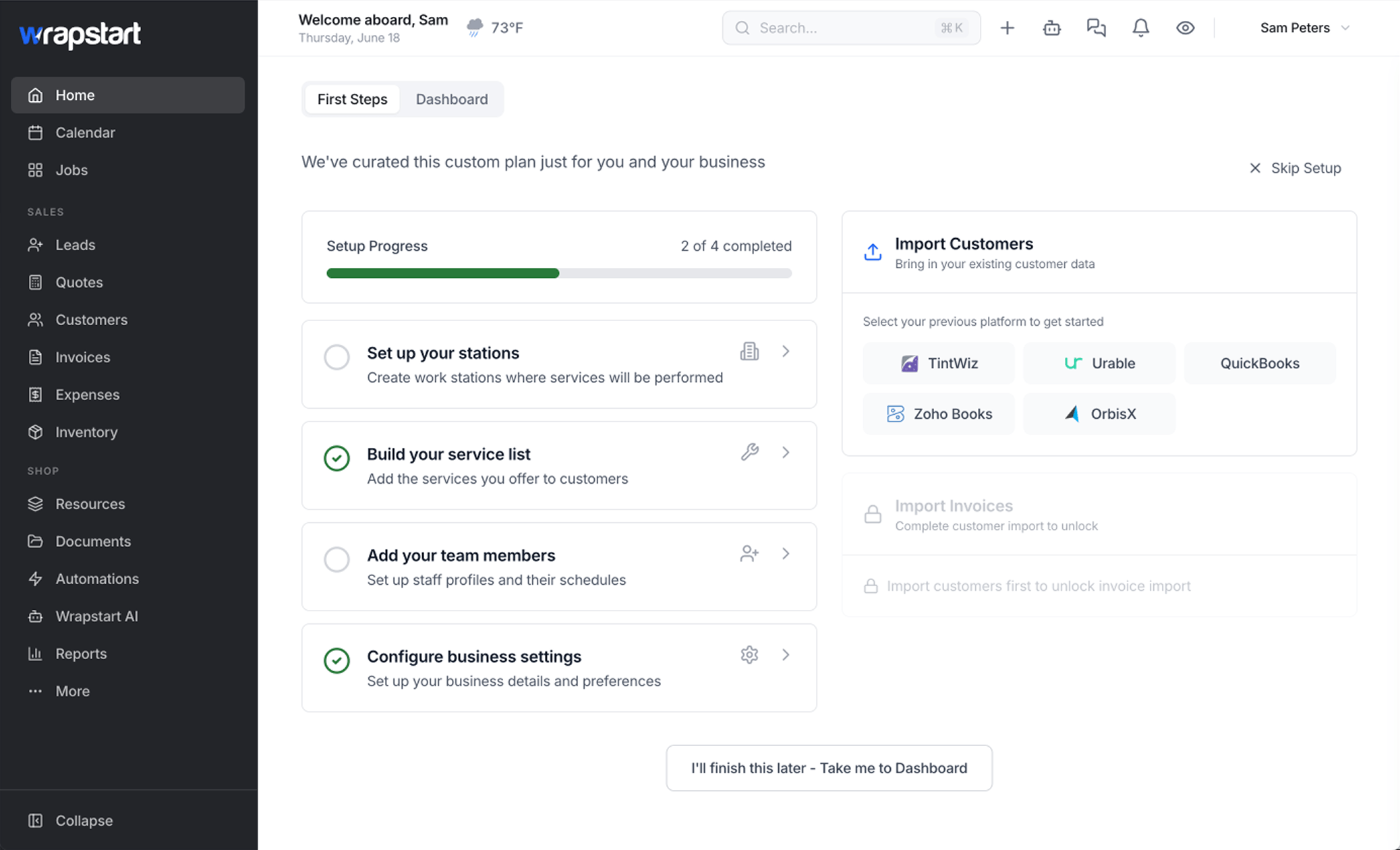The width and height of the screenshot is (1400, 850).
Task: Click the Expenses receipt icon
Action: coord(36,395)
